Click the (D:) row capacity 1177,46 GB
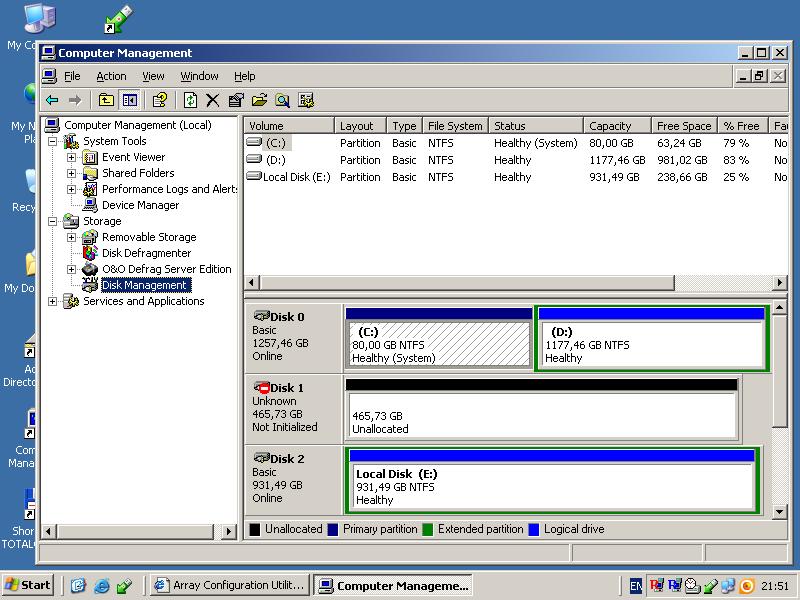800x600 pixels. click(x=617, y=160)
